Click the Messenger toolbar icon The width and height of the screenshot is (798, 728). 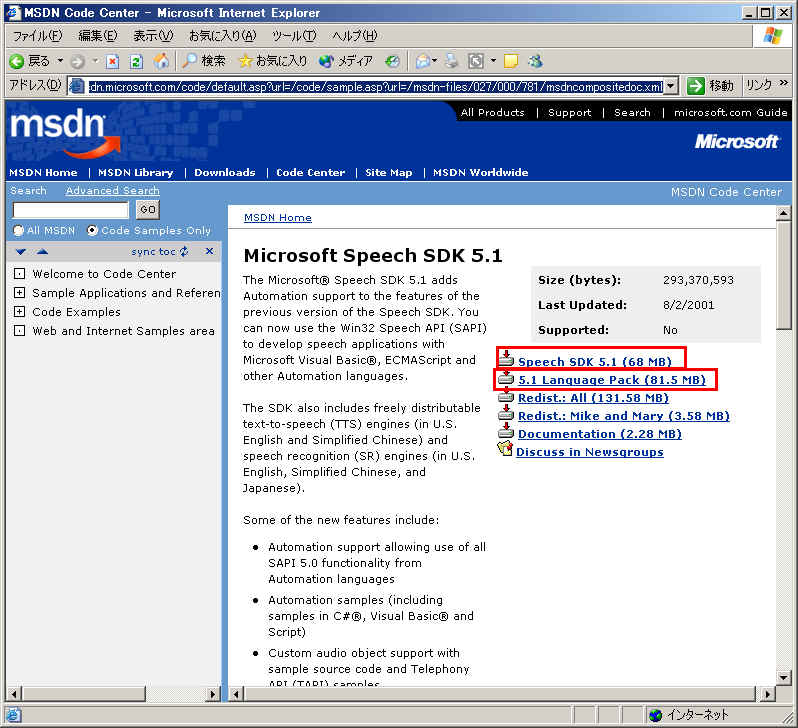tap(535, 62)
